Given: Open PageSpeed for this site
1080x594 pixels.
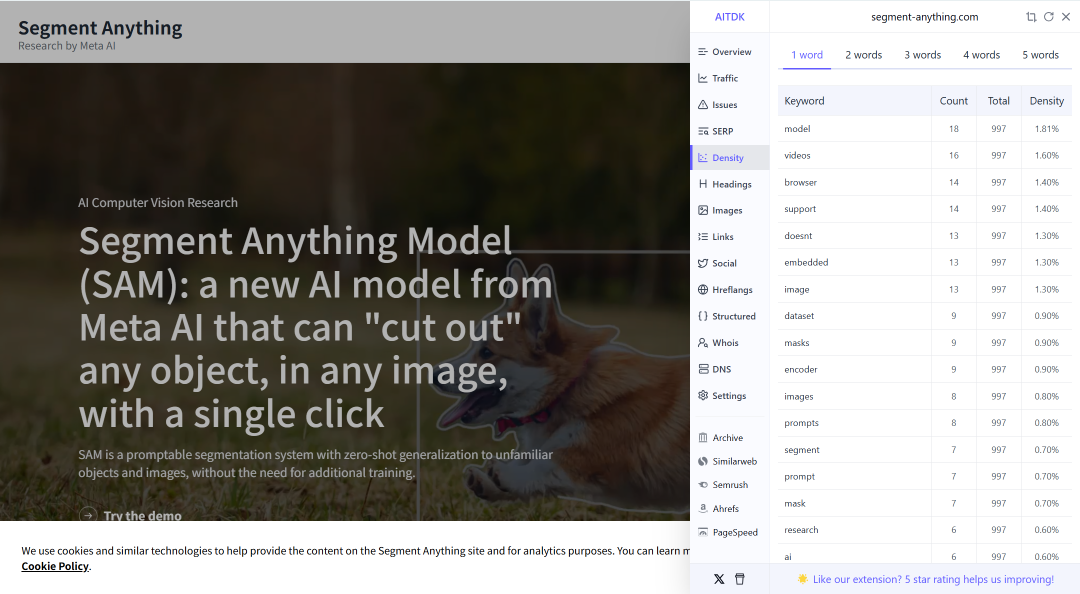Looking at the screenshot, I should point(728,532).
